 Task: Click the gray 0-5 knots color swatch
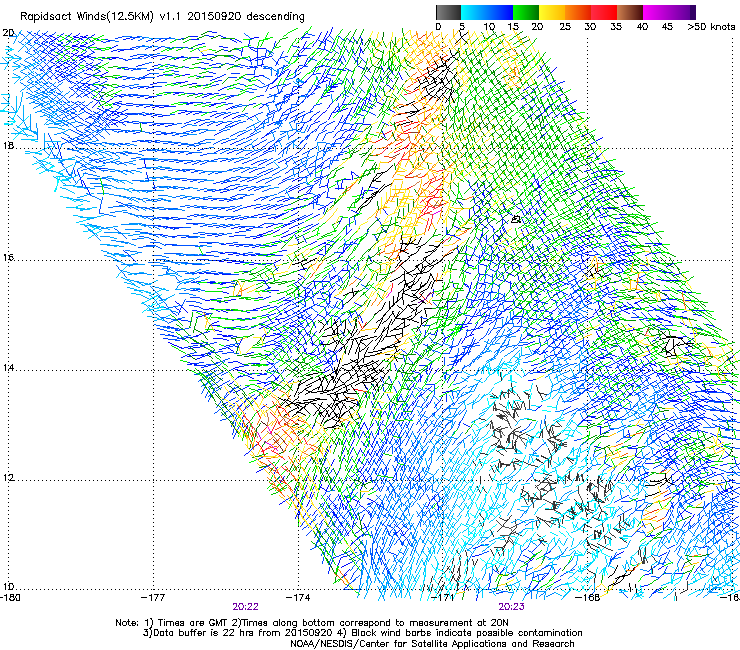448,12
